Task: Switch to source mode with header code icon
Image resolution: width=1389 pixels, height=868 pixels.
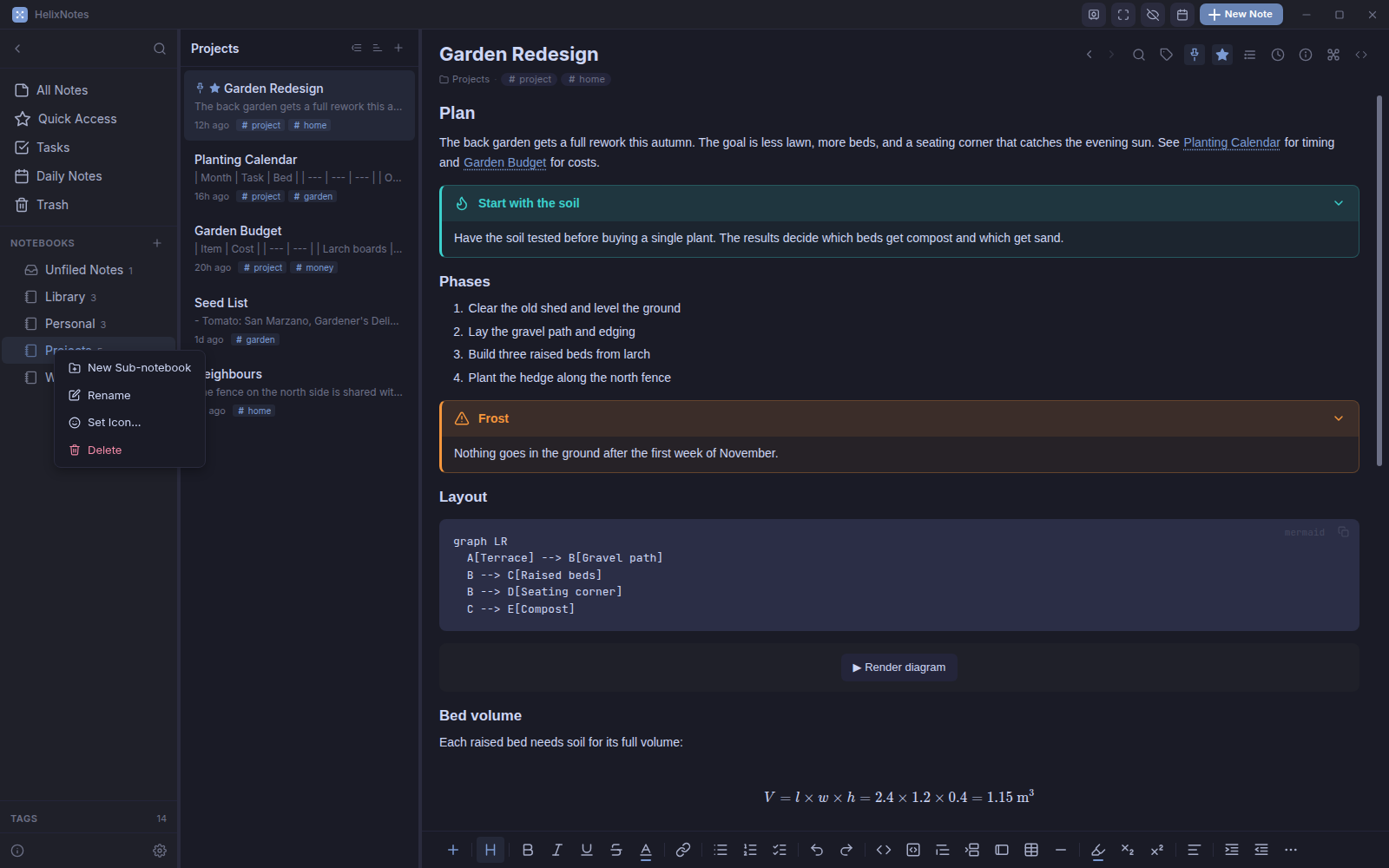Action: (1361, 55)
